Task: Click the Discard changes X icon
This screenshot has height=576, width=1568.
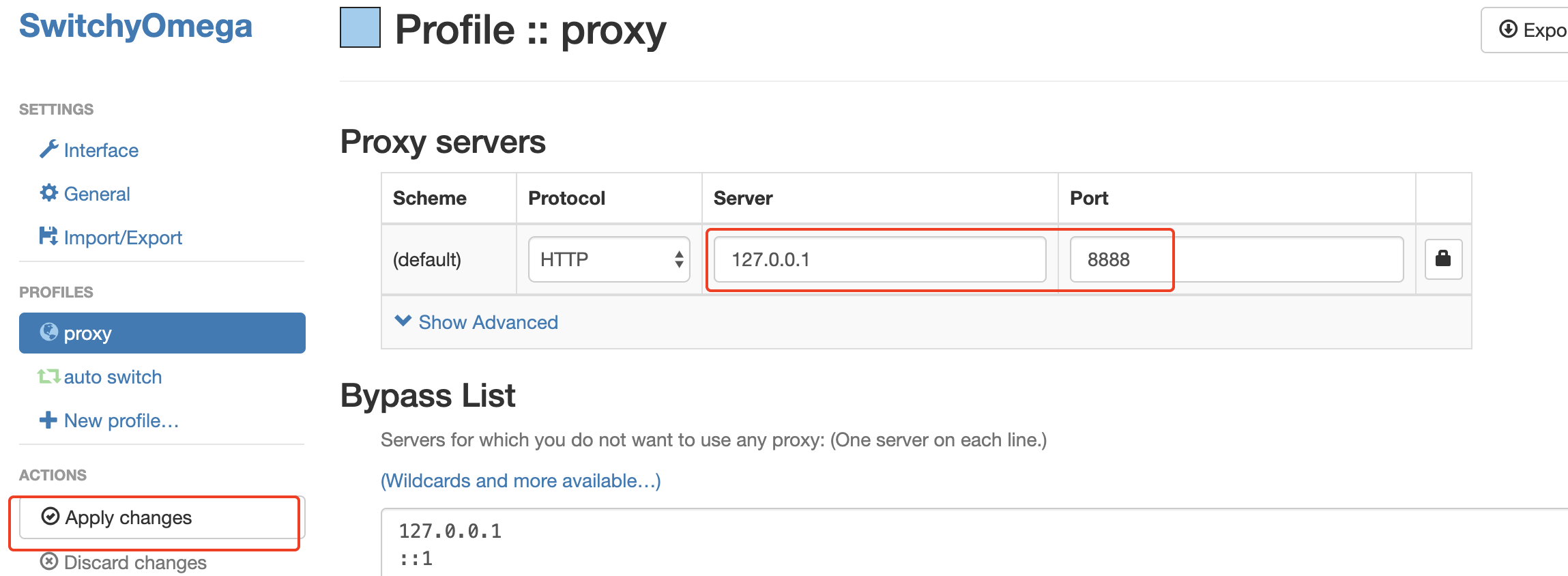Action: 49,562
